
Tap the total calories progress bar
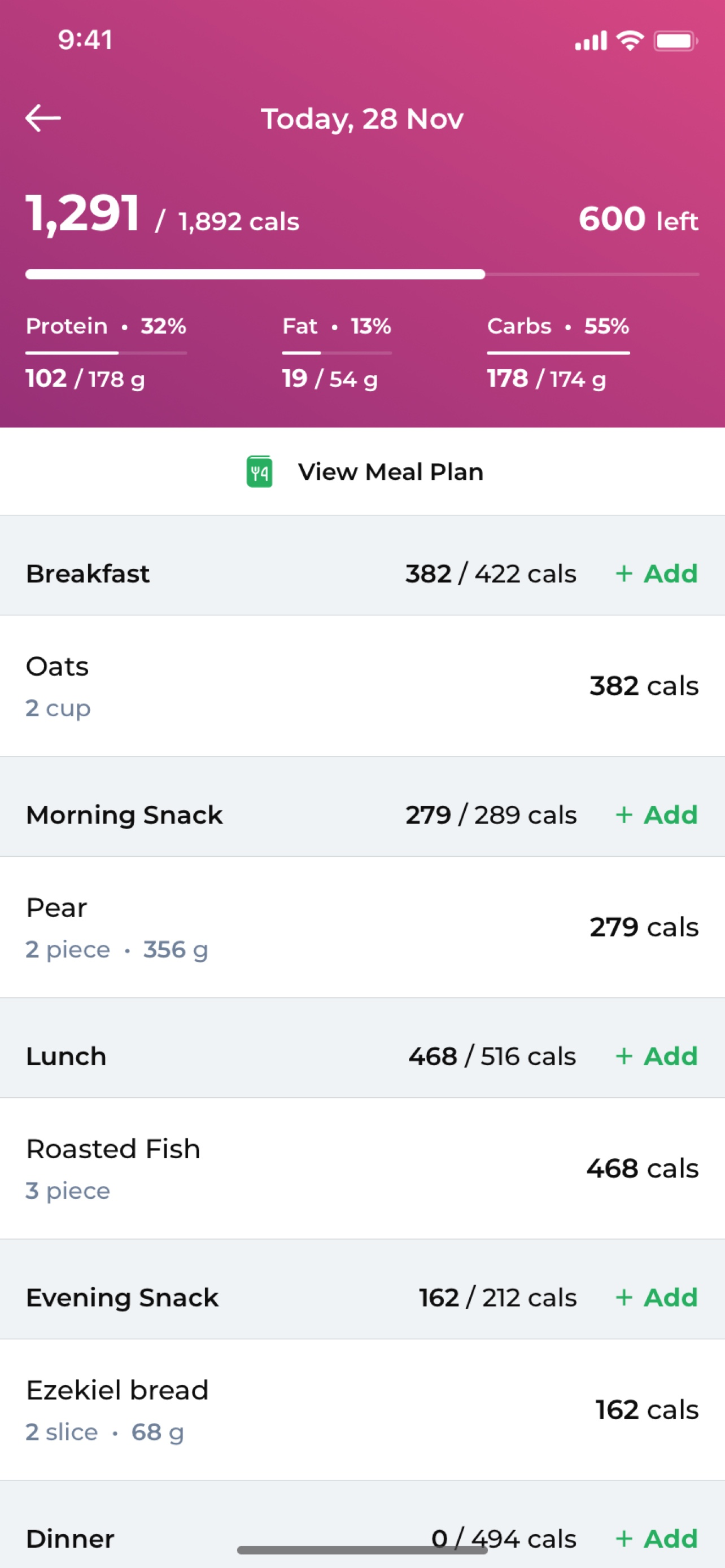(362, 274)
